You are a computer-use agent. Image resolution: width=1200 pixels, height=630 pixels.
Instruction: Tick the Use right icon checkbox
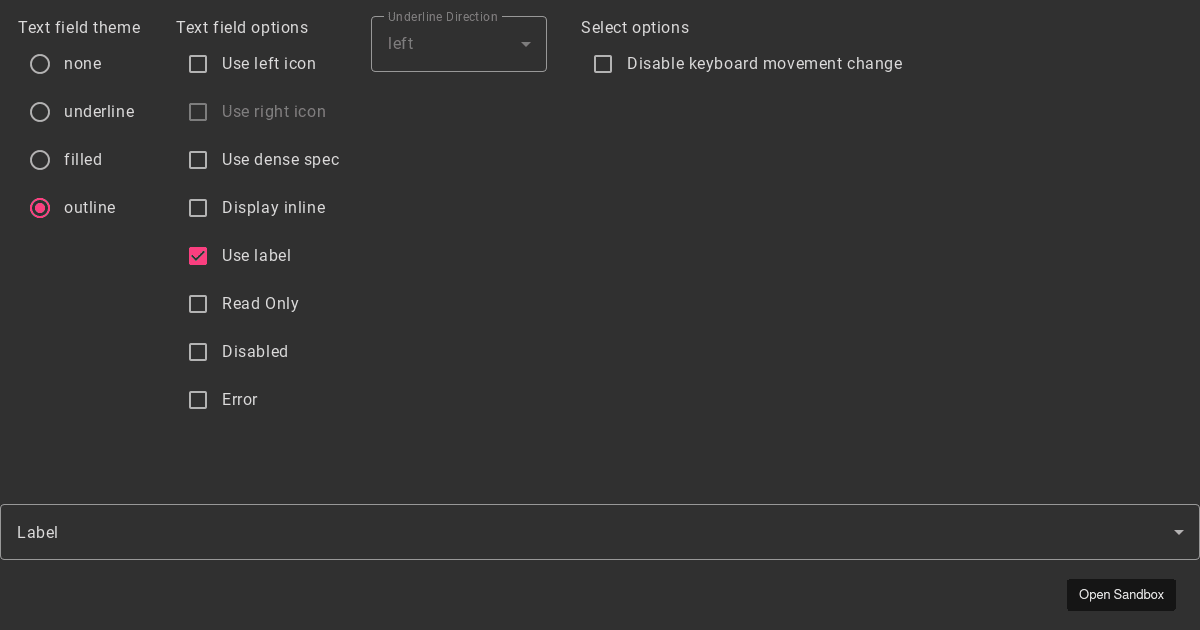[x=198, y=112]
